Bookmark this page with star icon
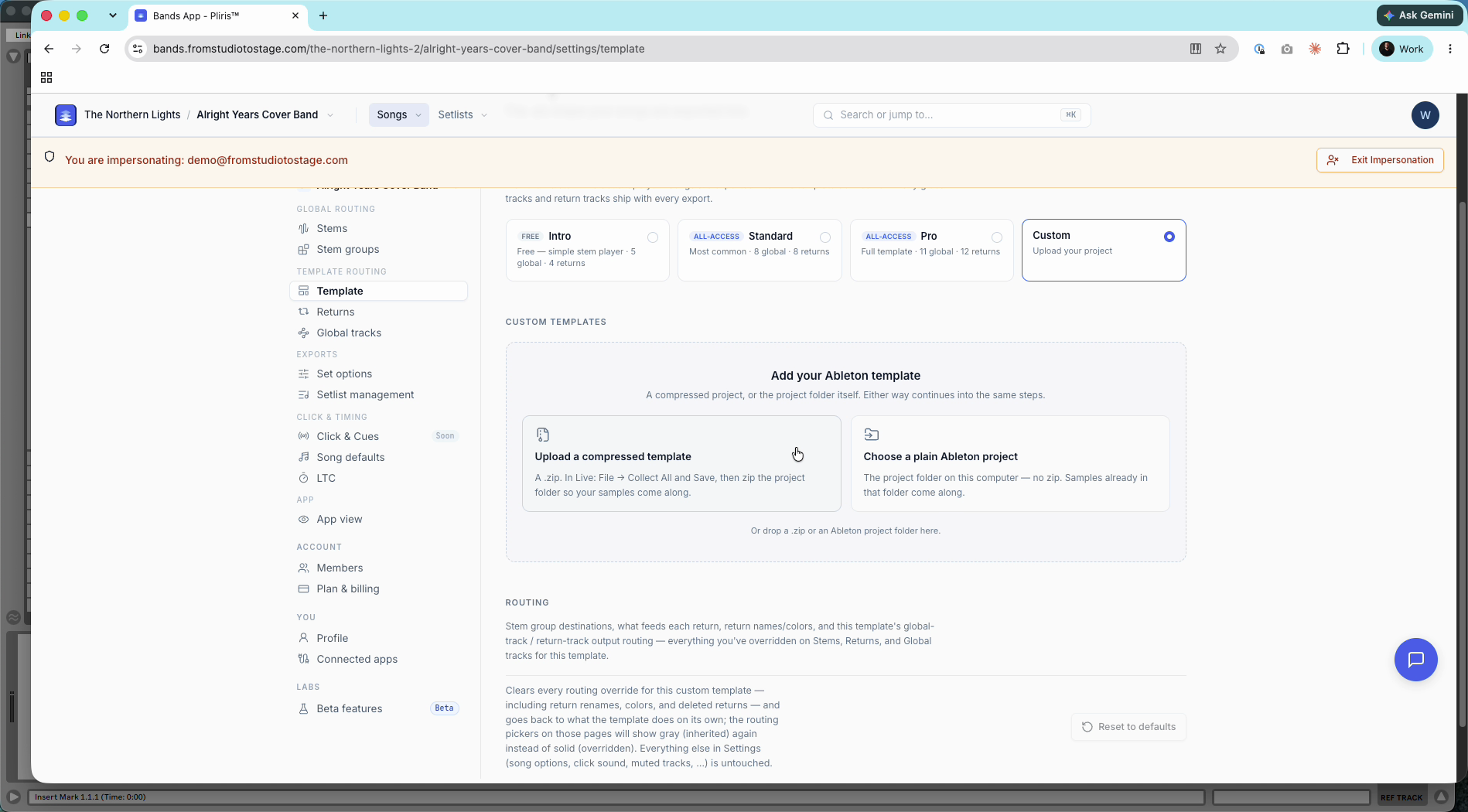Viewport: 1468px width, 812px height. (x=1220, y=49)
